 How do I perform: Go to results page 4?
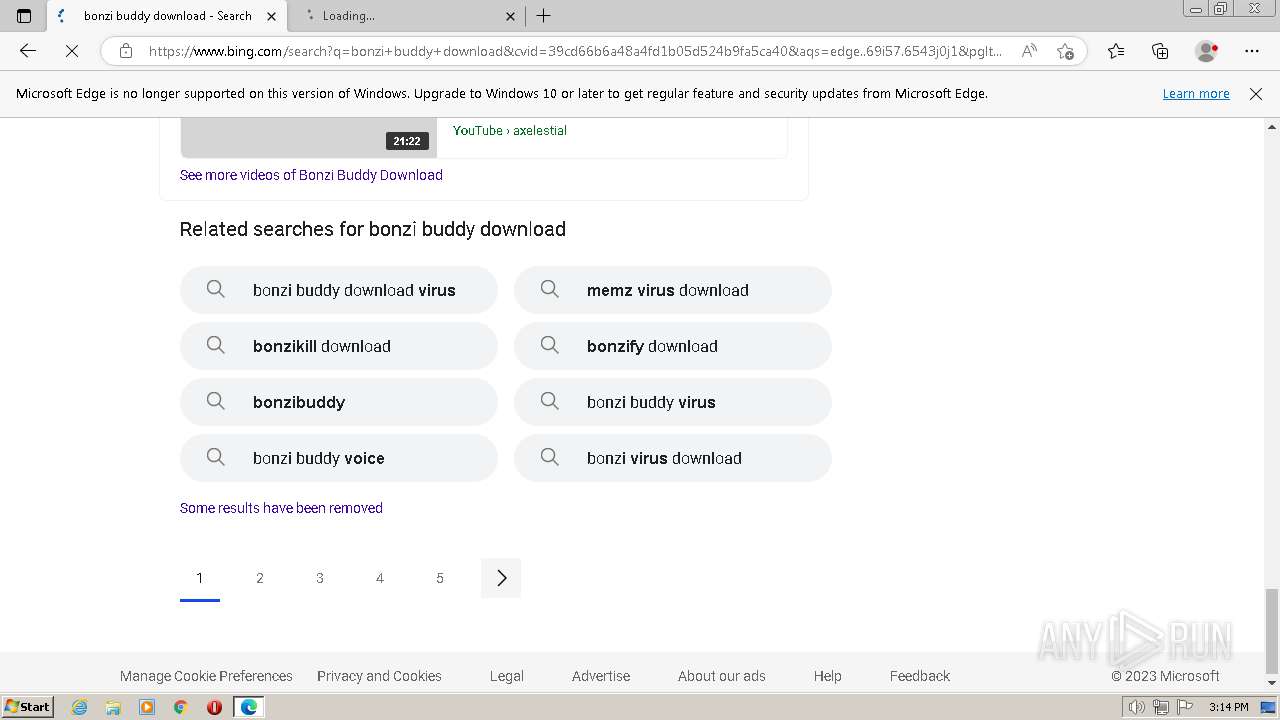380,578
